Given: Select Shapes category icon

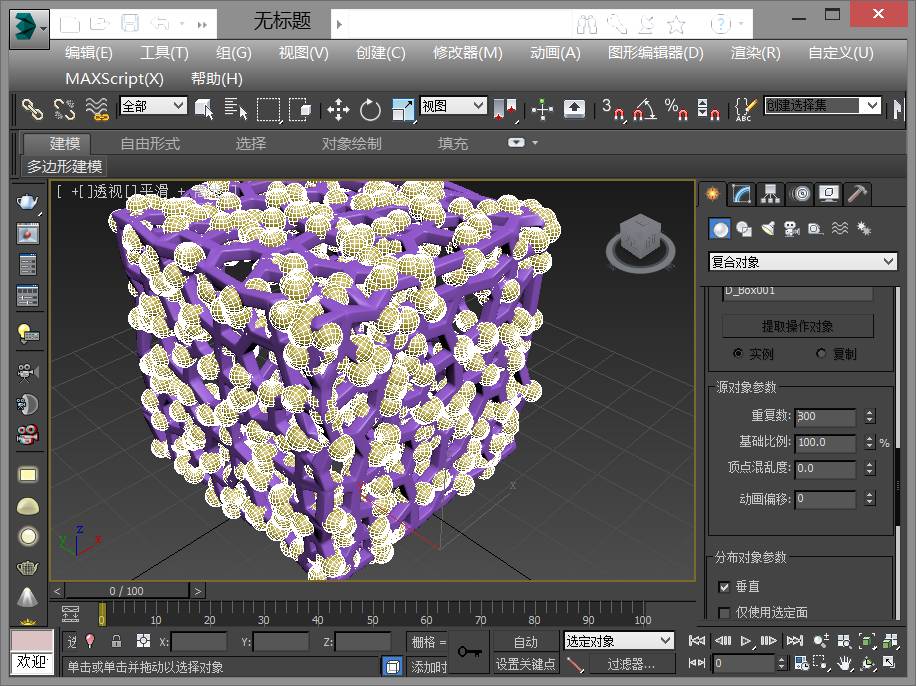Looking at the screenshot, I should 744,229.
